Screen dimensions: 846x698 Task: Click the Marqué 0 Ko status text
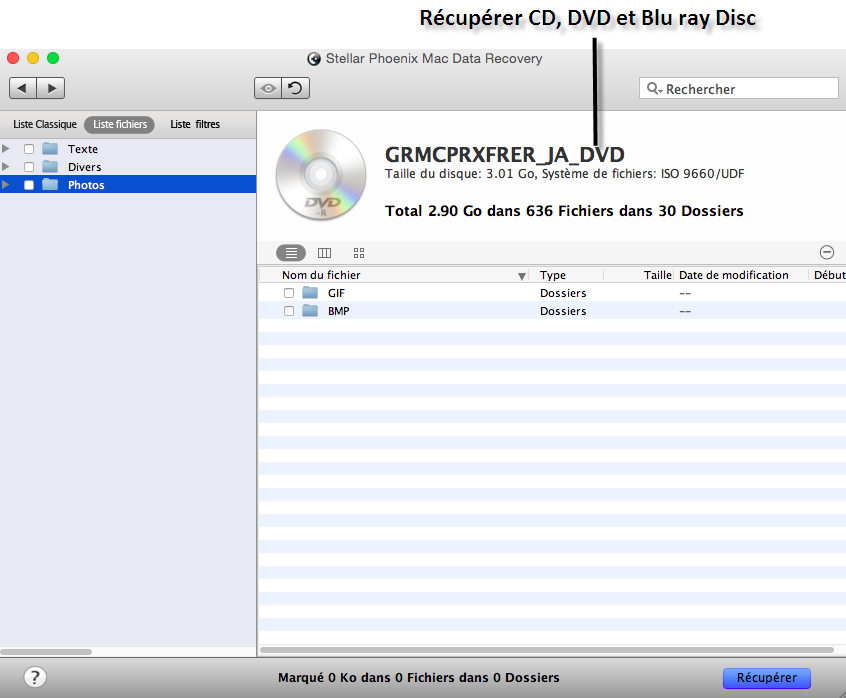[418, 678]
